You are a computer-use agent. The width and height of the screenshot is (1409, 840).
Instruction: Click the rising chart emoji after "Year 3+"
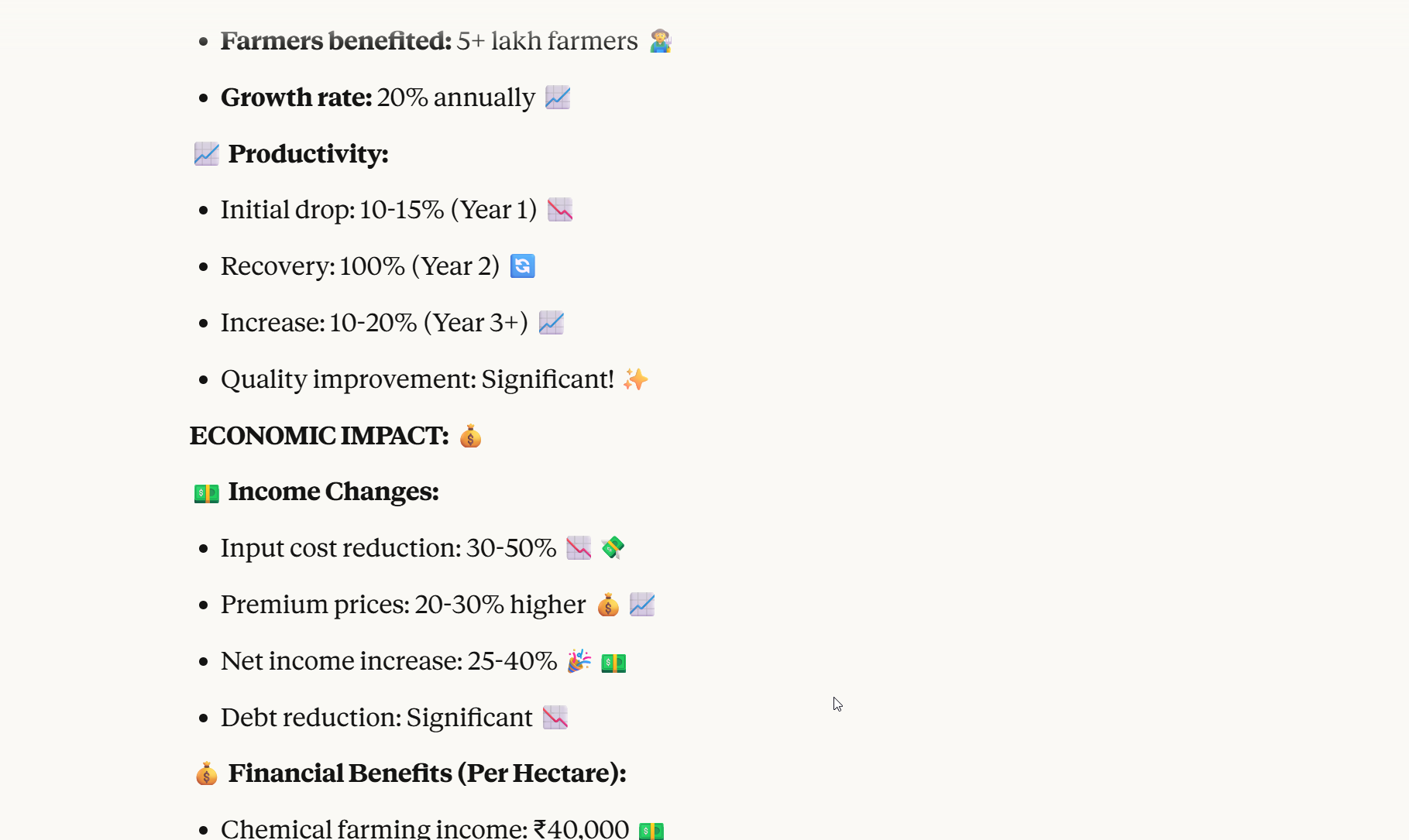(552, 323)
